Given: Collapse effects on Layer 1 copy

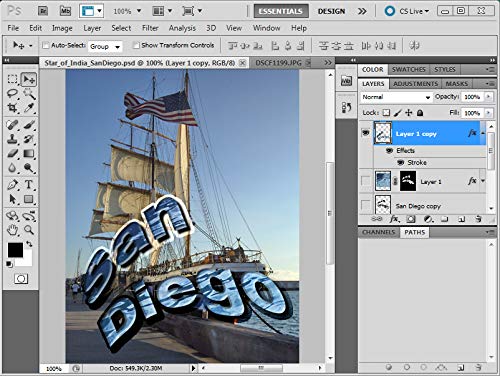Looking at the screenshot, I should coord(483,133).
